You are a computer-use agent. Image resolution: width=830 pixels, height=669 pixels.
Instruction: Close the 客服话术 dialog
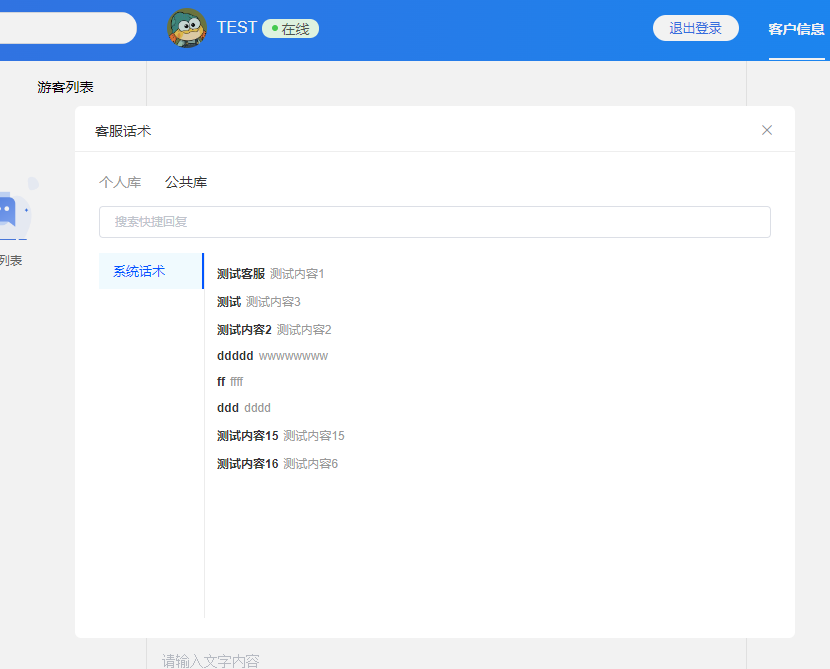pos(766,130)
